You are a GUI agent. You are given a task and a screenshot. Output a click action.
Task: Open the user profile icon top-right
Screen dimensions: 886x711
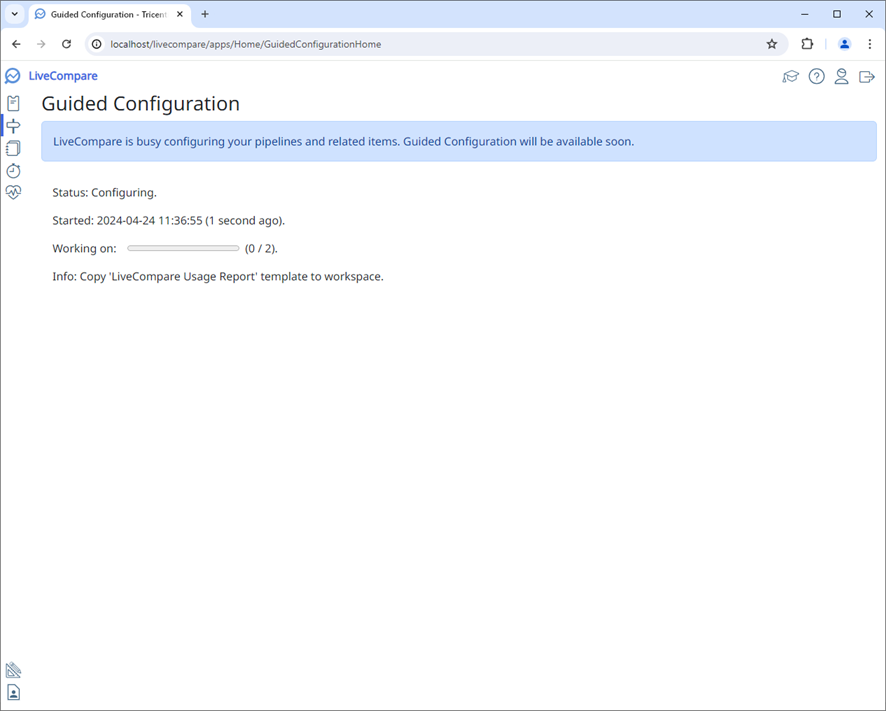click(841, 76)
